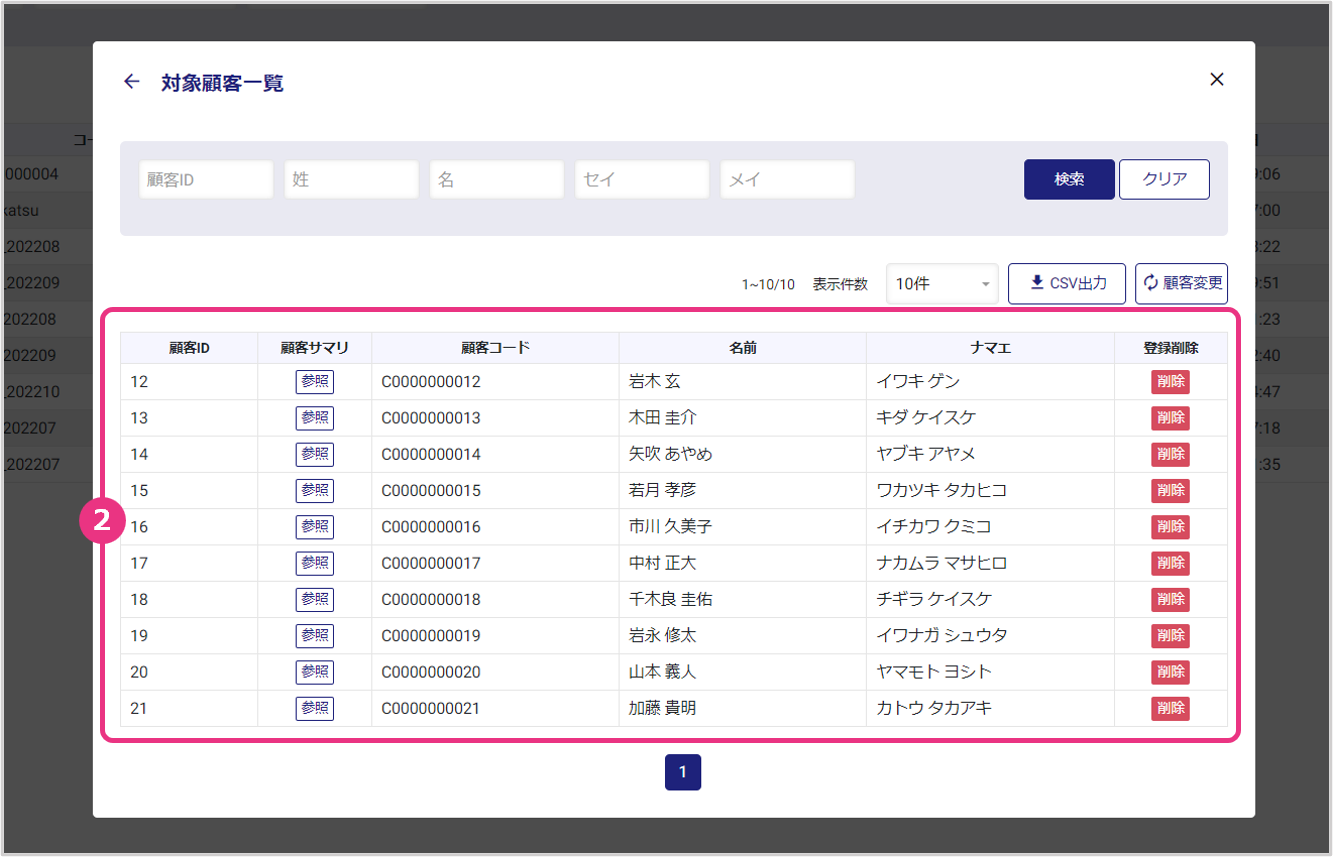Click the 検索 search button

(1069, 180)
